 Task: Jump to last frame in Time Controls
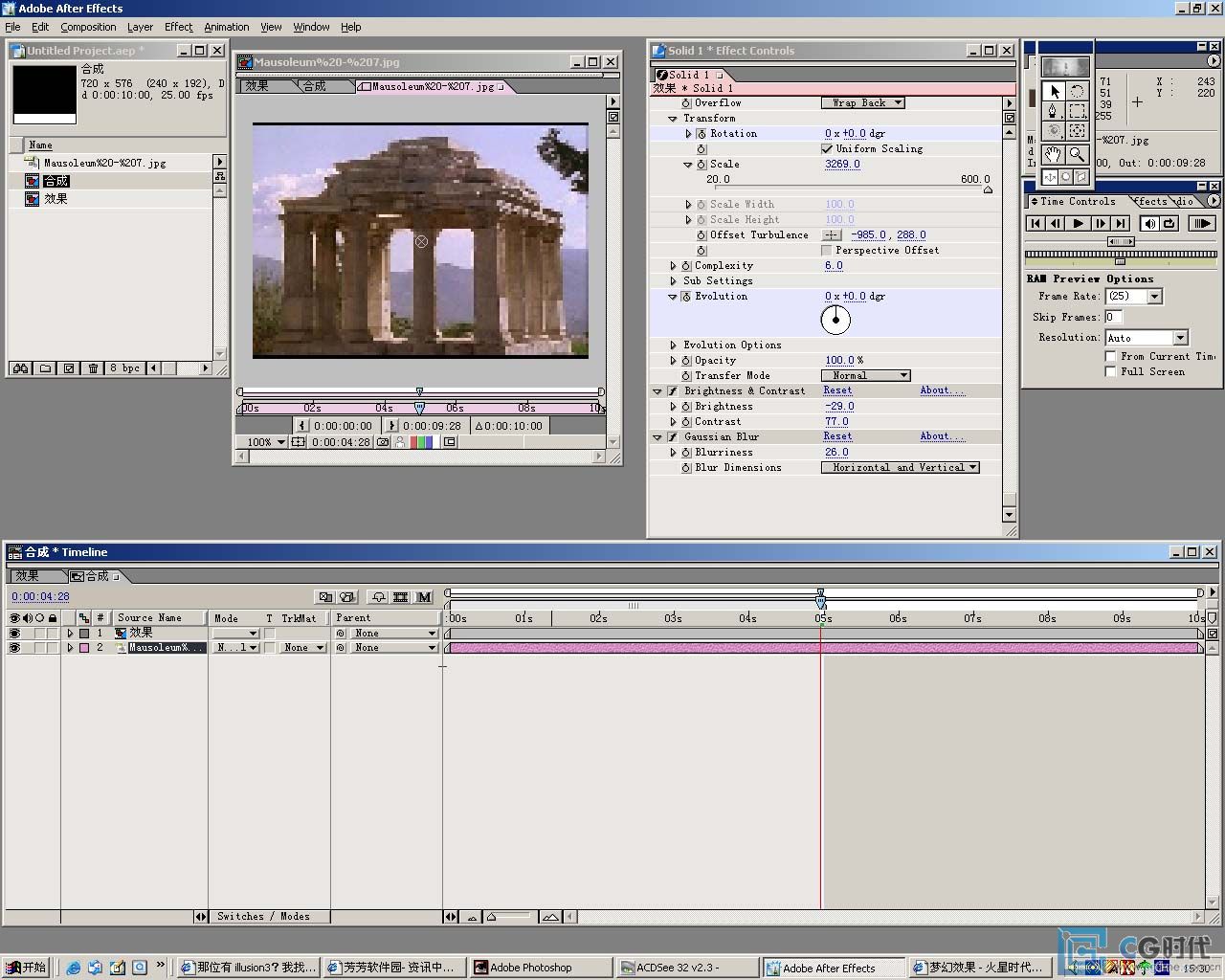[1121, 223]
